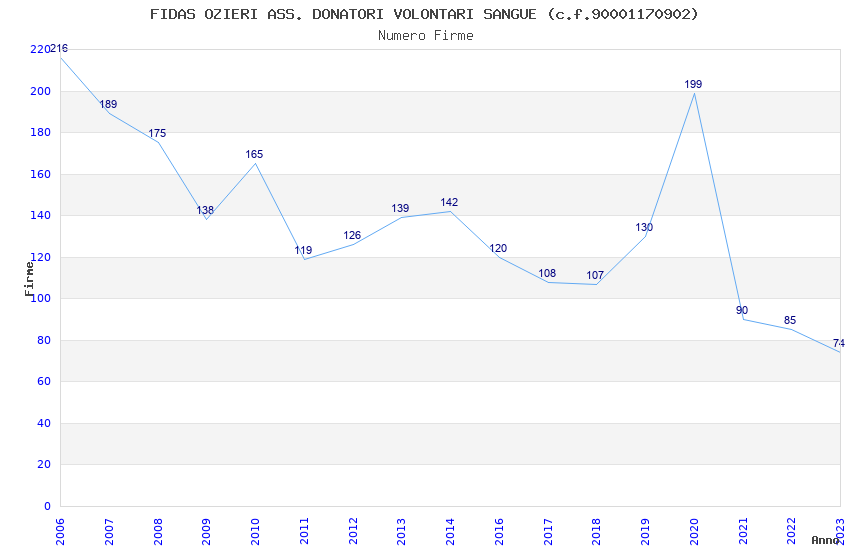Click the x-axis year label 2023
The width and height of the screenshot is (850, 550).
[x=840, y=532]
